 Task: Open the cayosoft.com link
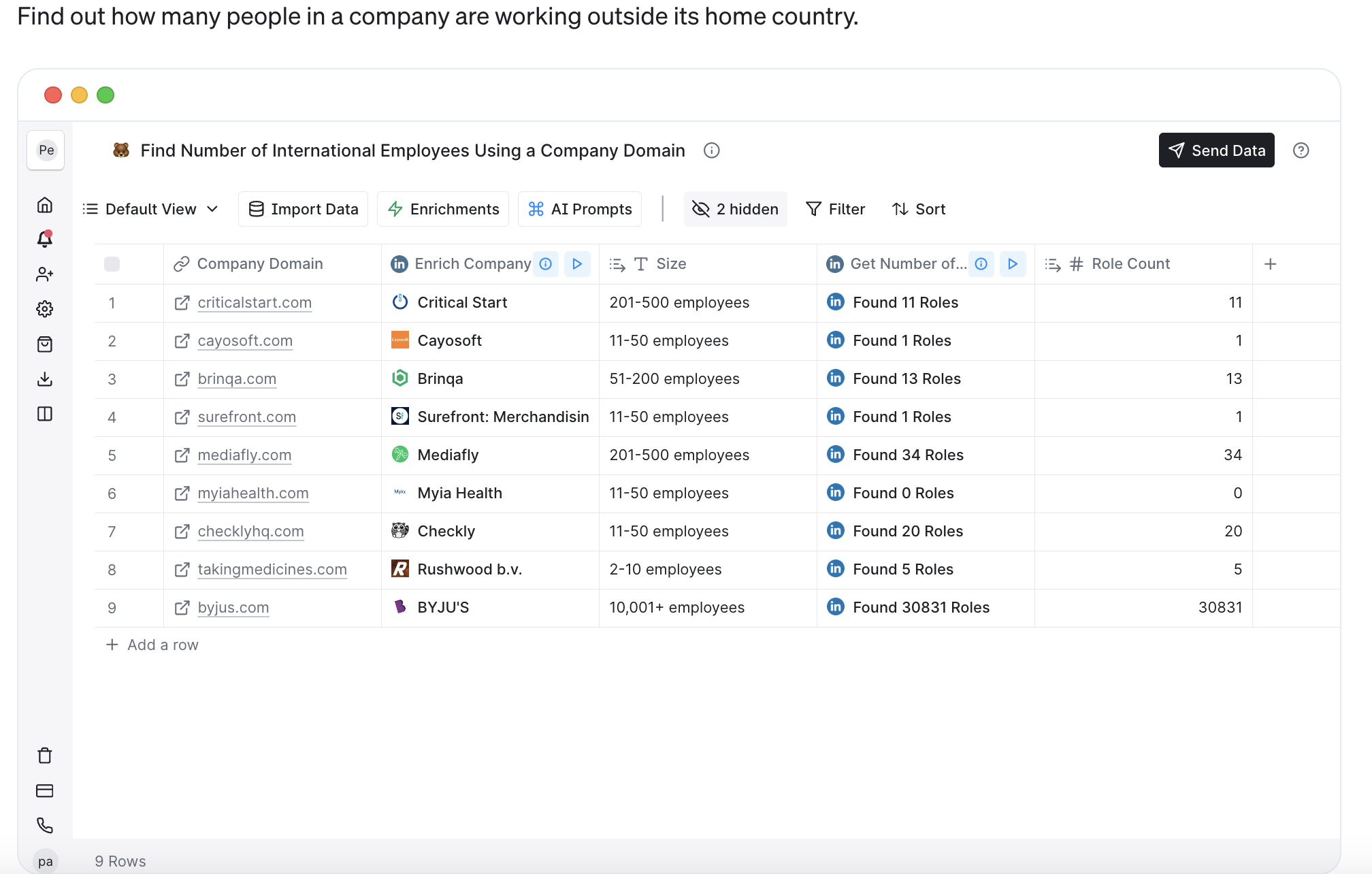[x=245, y=341]
